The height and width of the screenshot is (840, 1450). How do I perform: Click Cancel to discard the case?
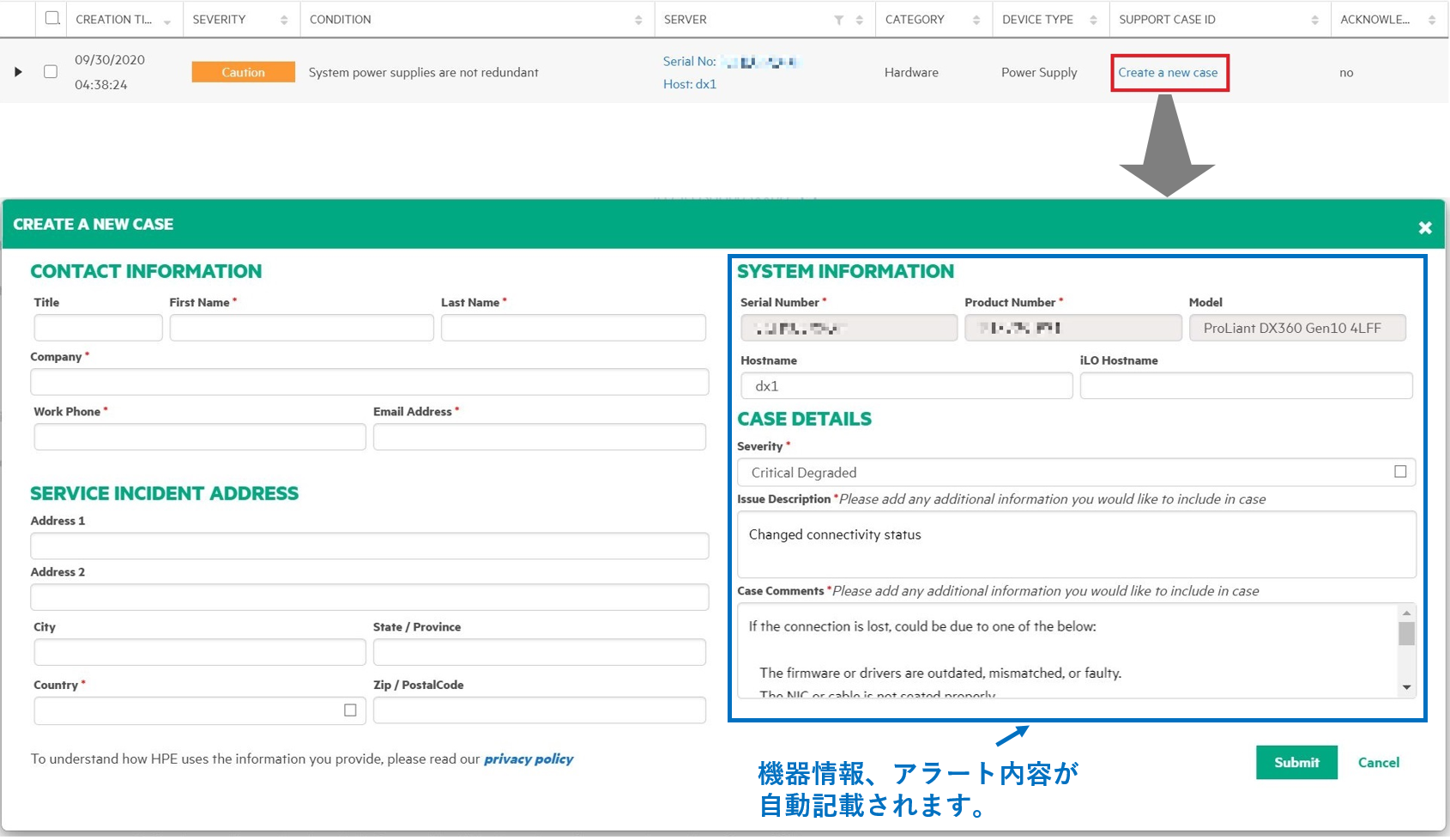[1378, 762]
